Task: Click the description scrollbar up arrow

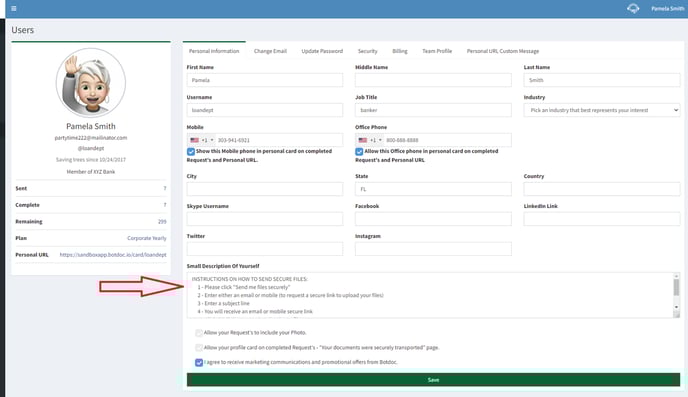Action: point(676,276)
